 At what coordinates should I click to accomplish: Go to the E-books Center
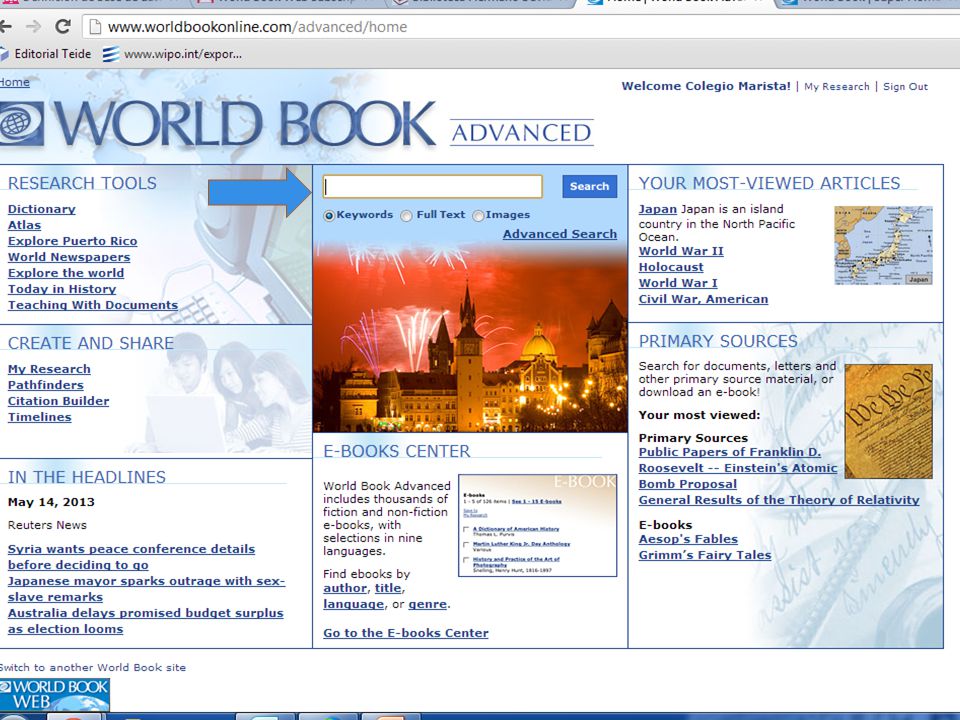tap(406, 632)
